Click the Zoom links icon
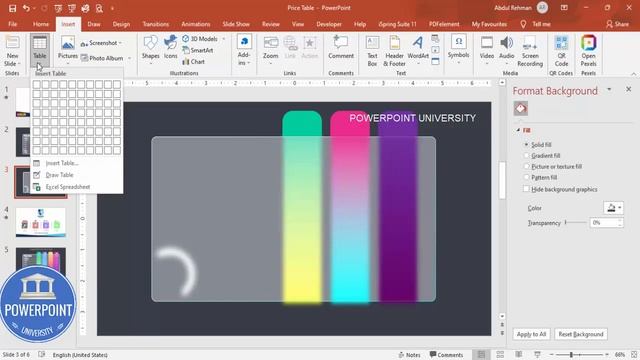 click(x=271, y=43)
